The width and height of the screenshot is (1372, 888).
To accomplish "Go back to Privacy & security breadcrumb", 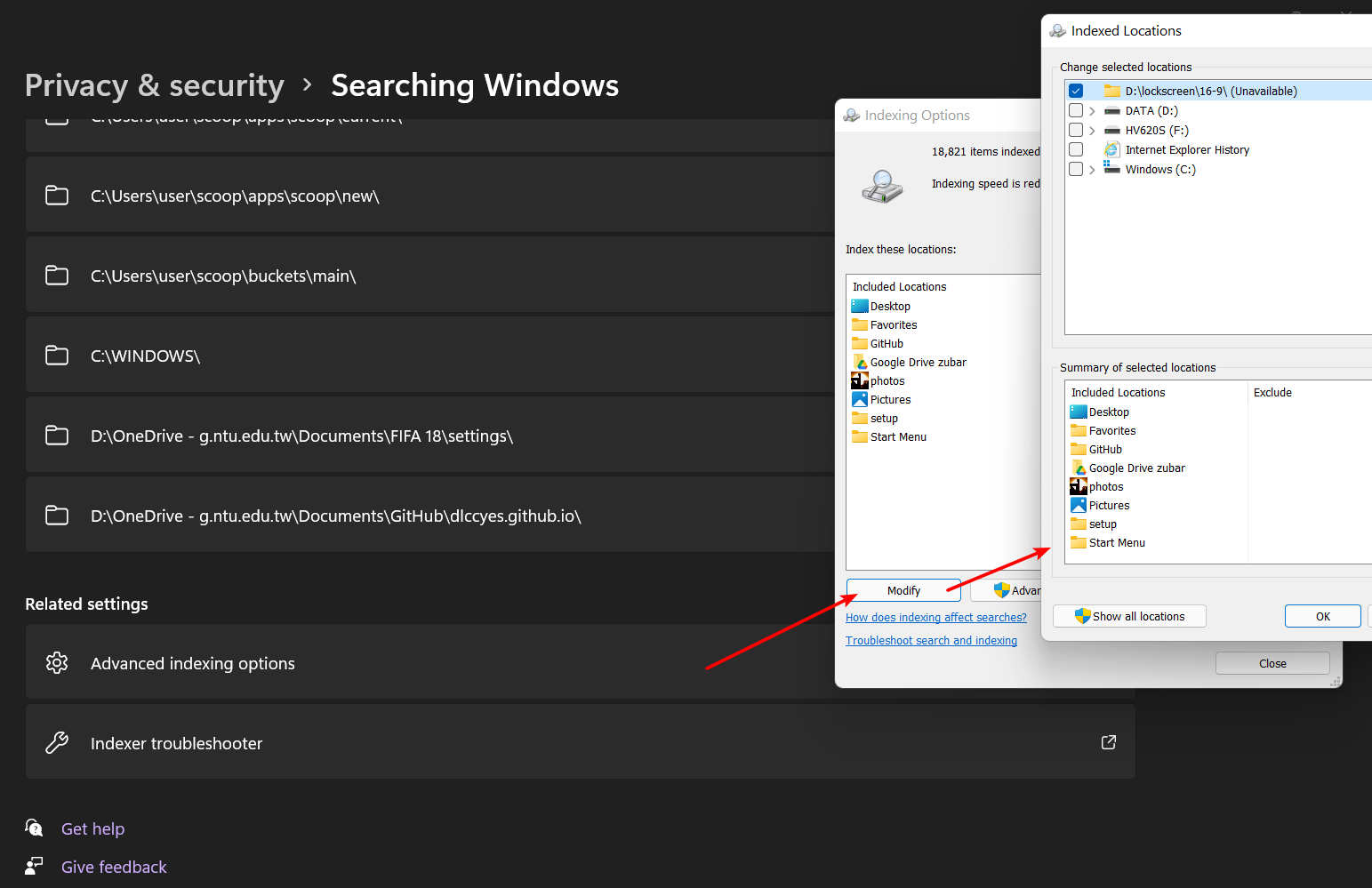I will [x=155, y=85].
